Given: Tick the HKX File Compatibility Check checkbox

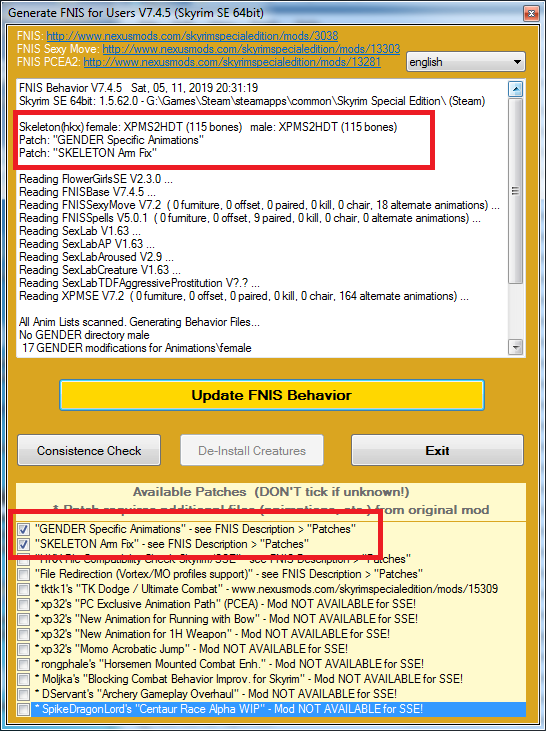Looking at the screenshot, I should tap(23, 559).
